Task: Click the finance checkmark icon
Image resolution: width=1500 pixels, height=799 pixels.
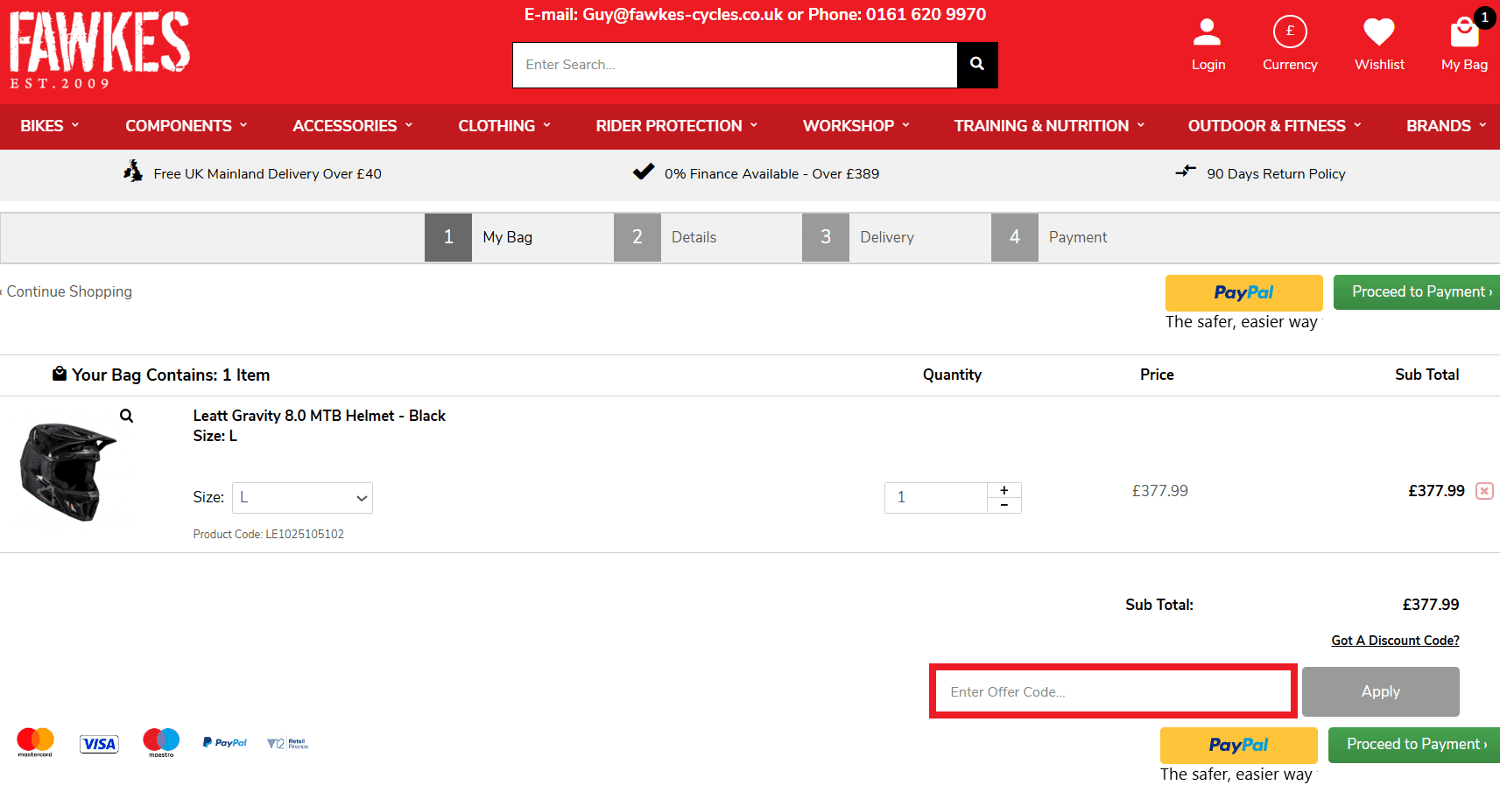Action: tap(644, 172)
